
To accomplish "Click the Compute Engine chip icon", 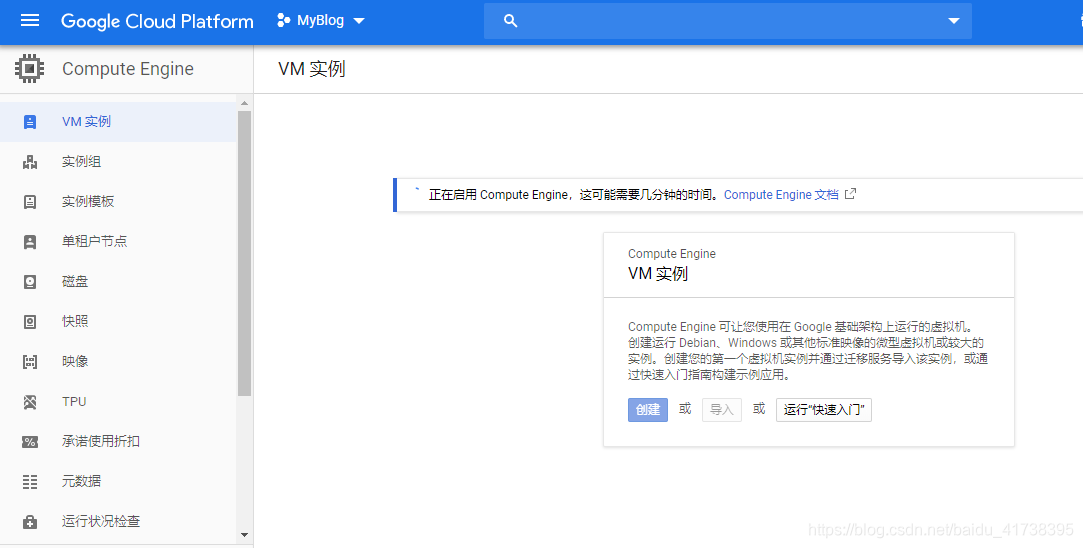I will [x=29, y=68].
